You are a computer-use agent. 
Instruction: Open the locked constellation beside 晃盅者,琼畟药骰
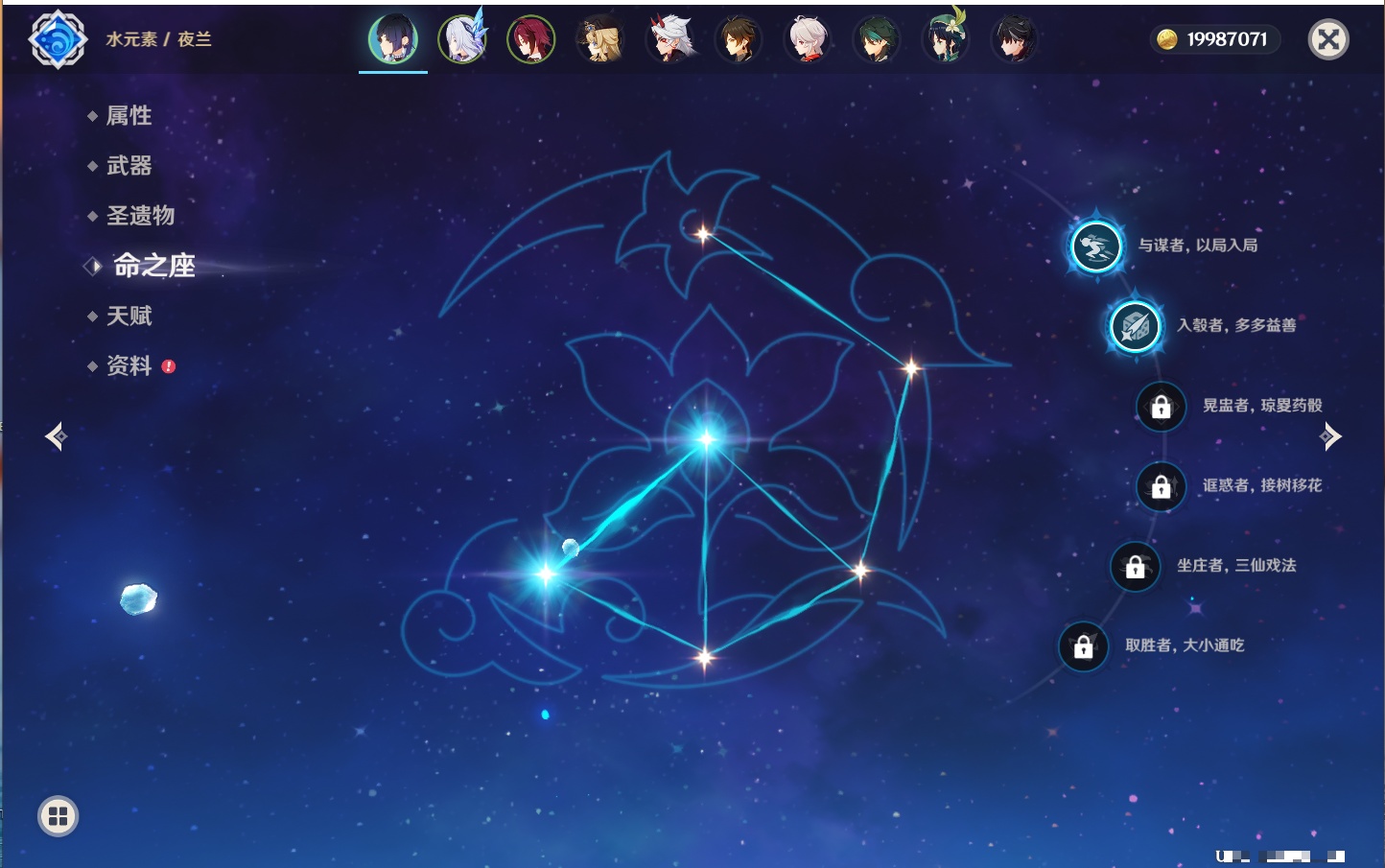coord(1161,407)
